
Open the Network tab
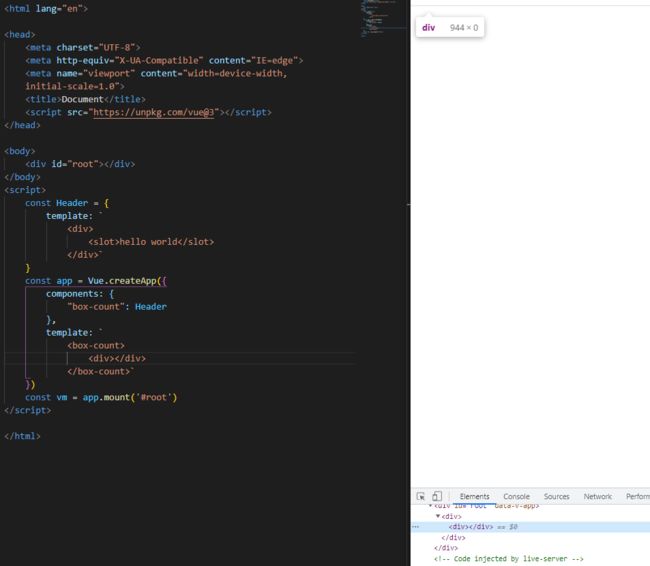597,496
